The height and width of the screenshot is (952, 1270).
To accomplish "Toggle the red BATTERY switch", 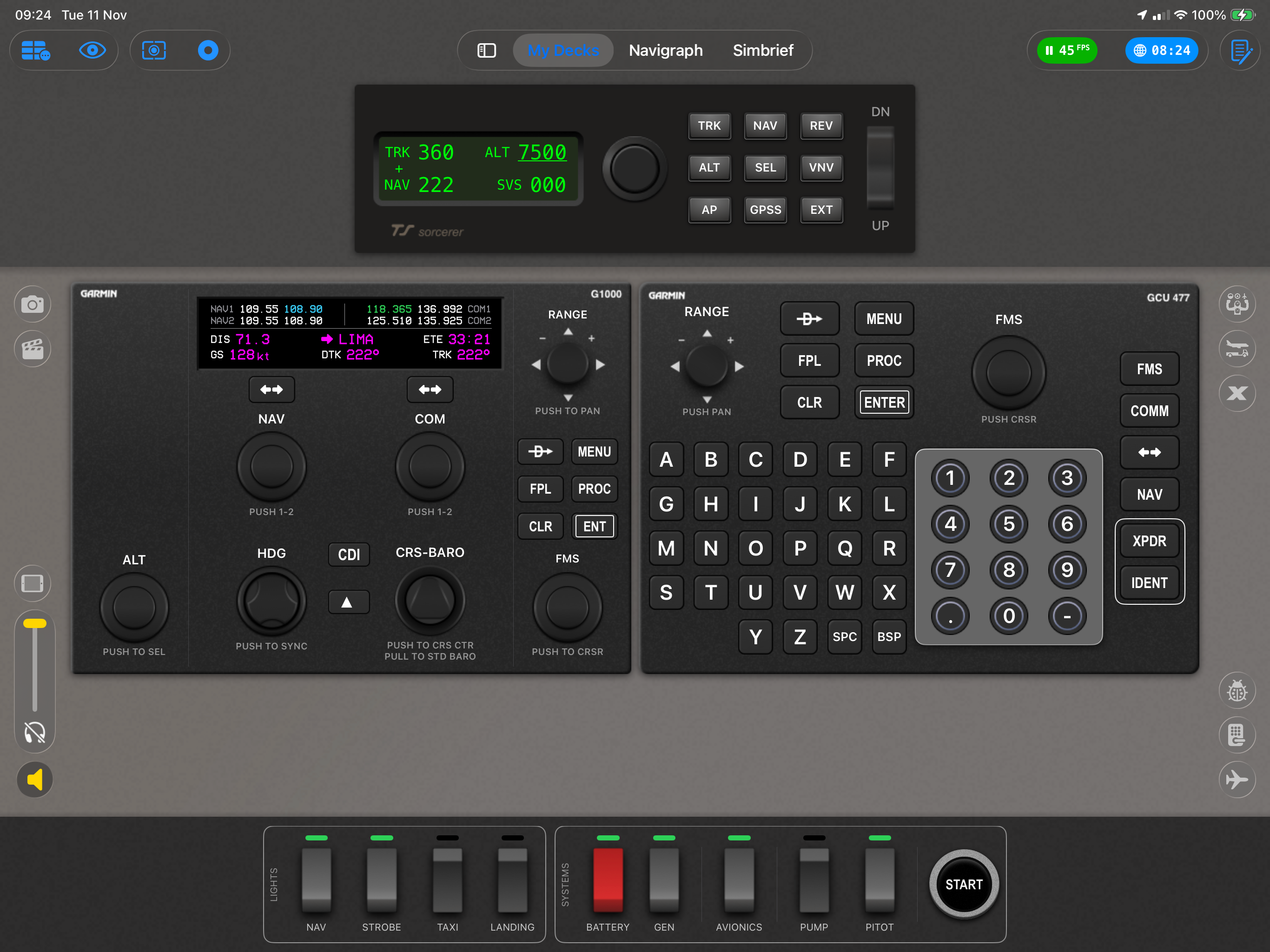I will point(608,879).
